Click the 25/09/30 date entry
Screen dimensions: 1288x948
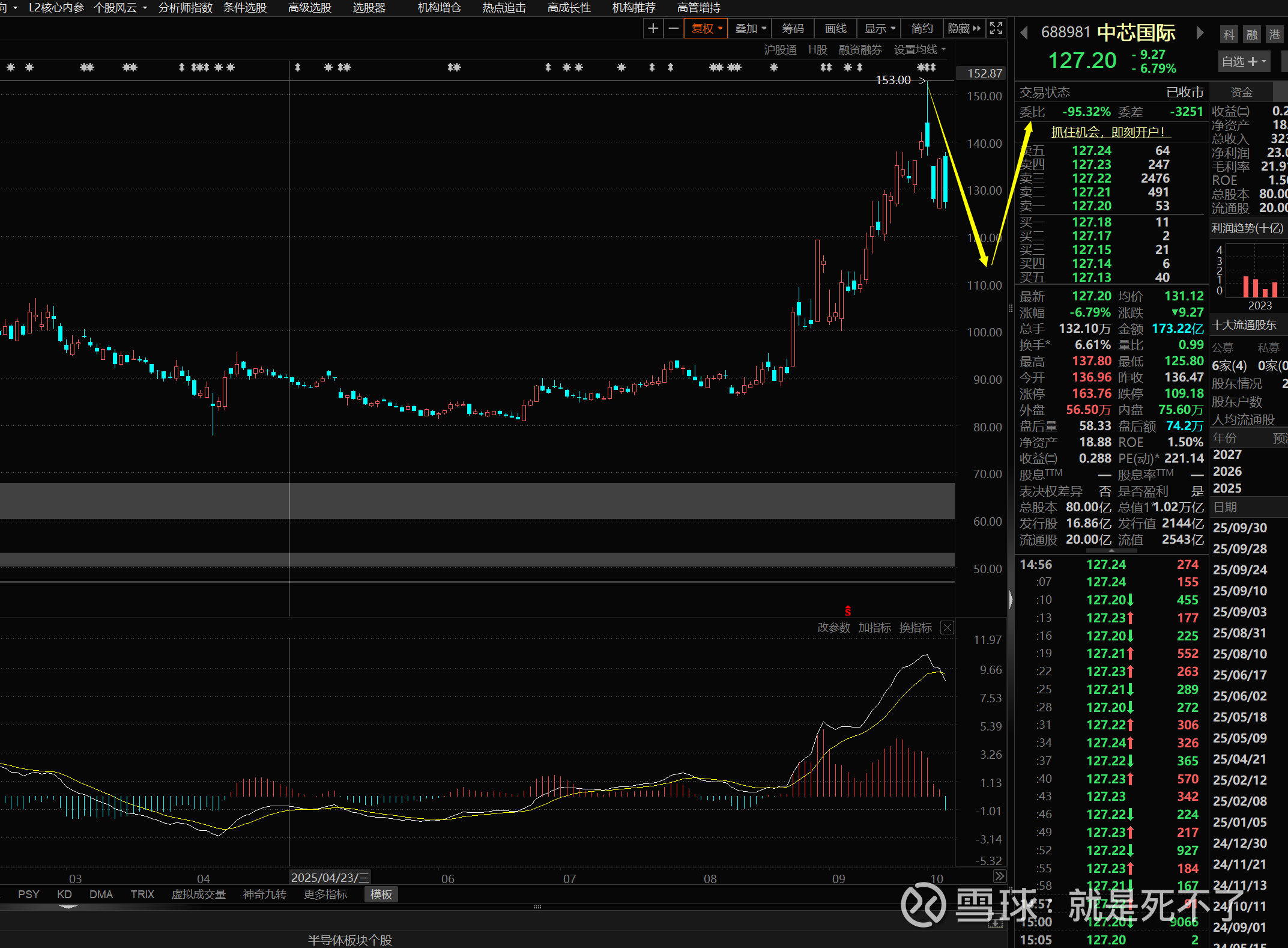(1240, 528)
